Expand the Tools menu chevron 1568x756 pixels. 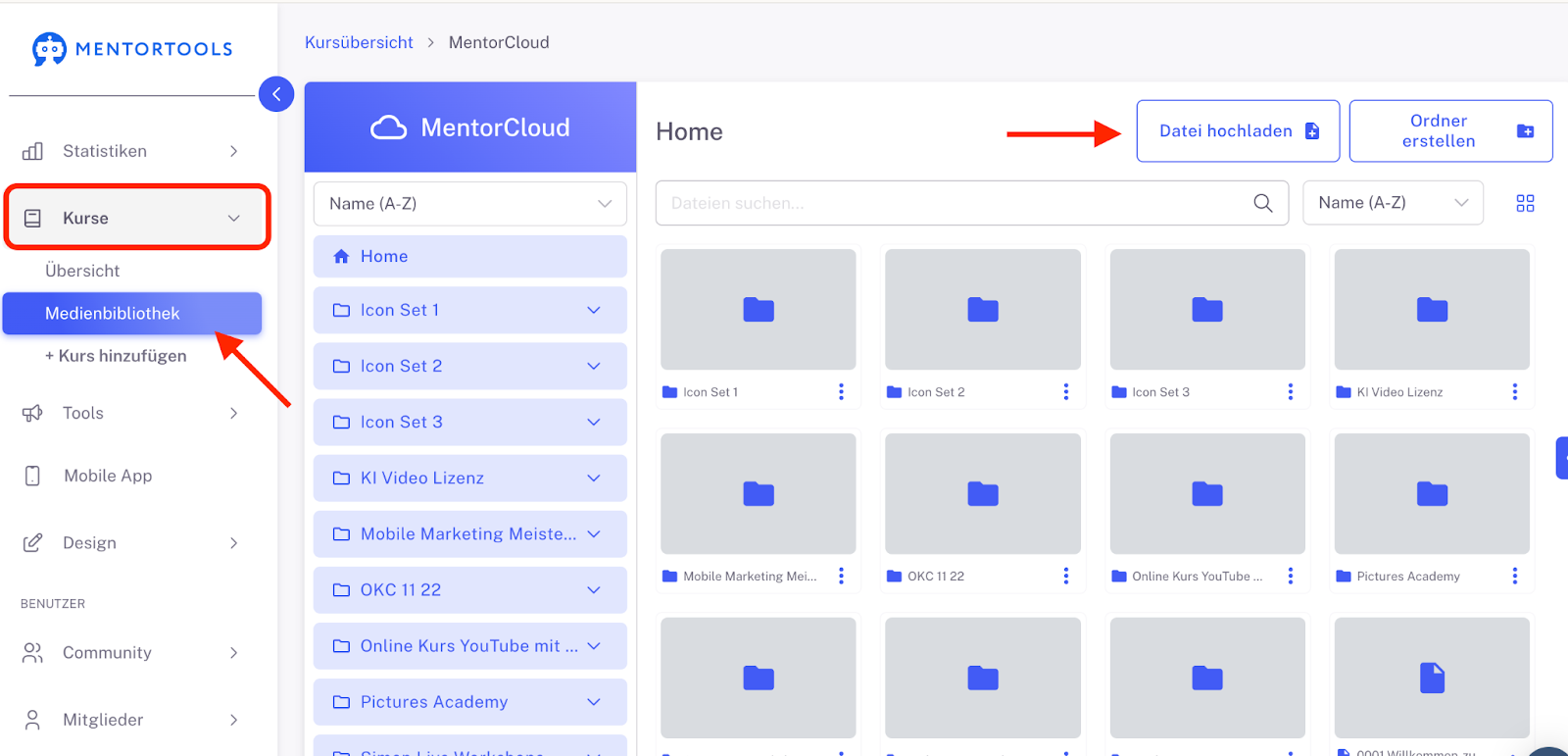pyautogui.click(x=233, y=413)
